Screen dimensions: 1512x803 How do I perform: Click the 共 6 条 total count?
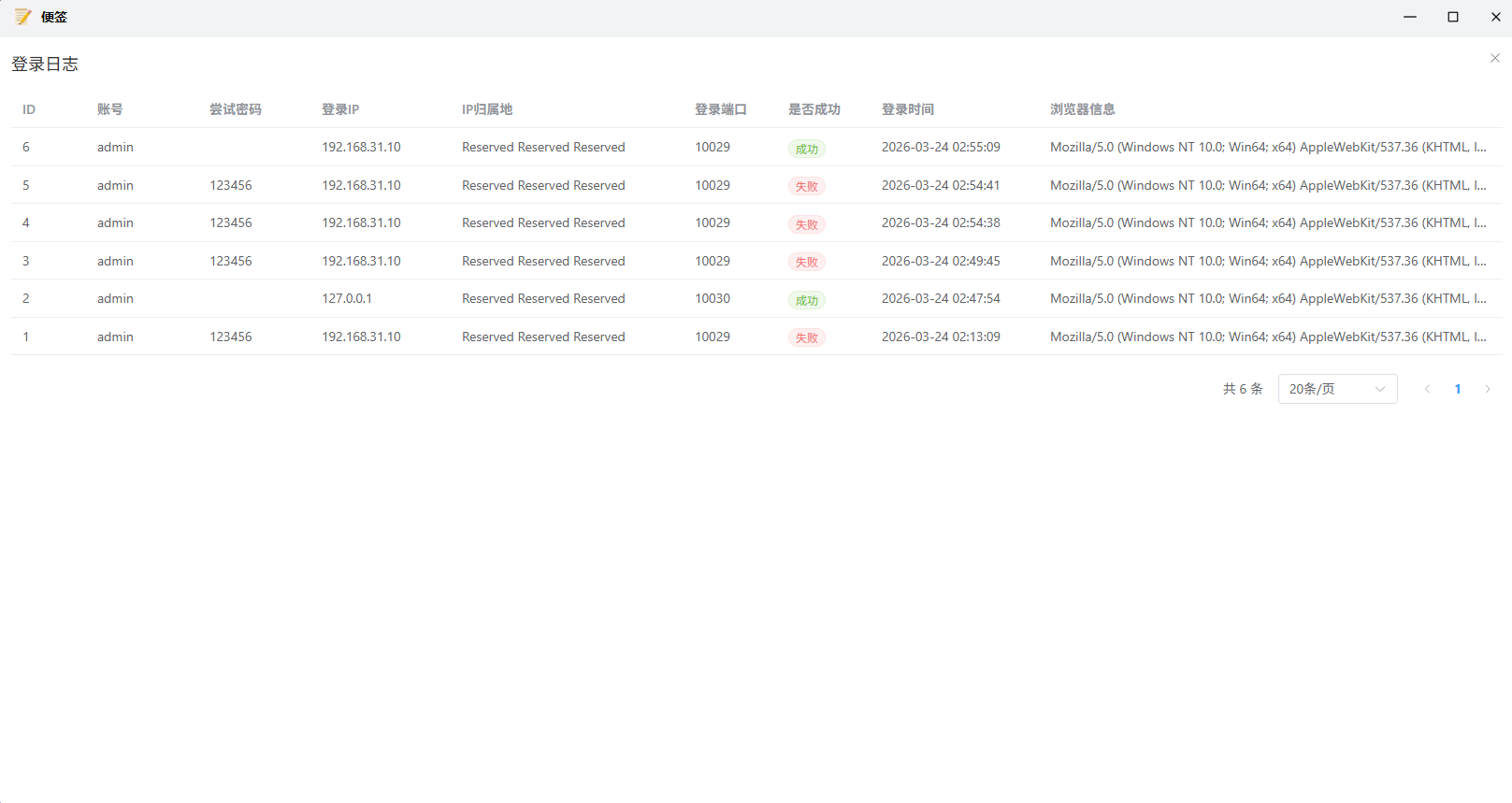click(1243, 389)
